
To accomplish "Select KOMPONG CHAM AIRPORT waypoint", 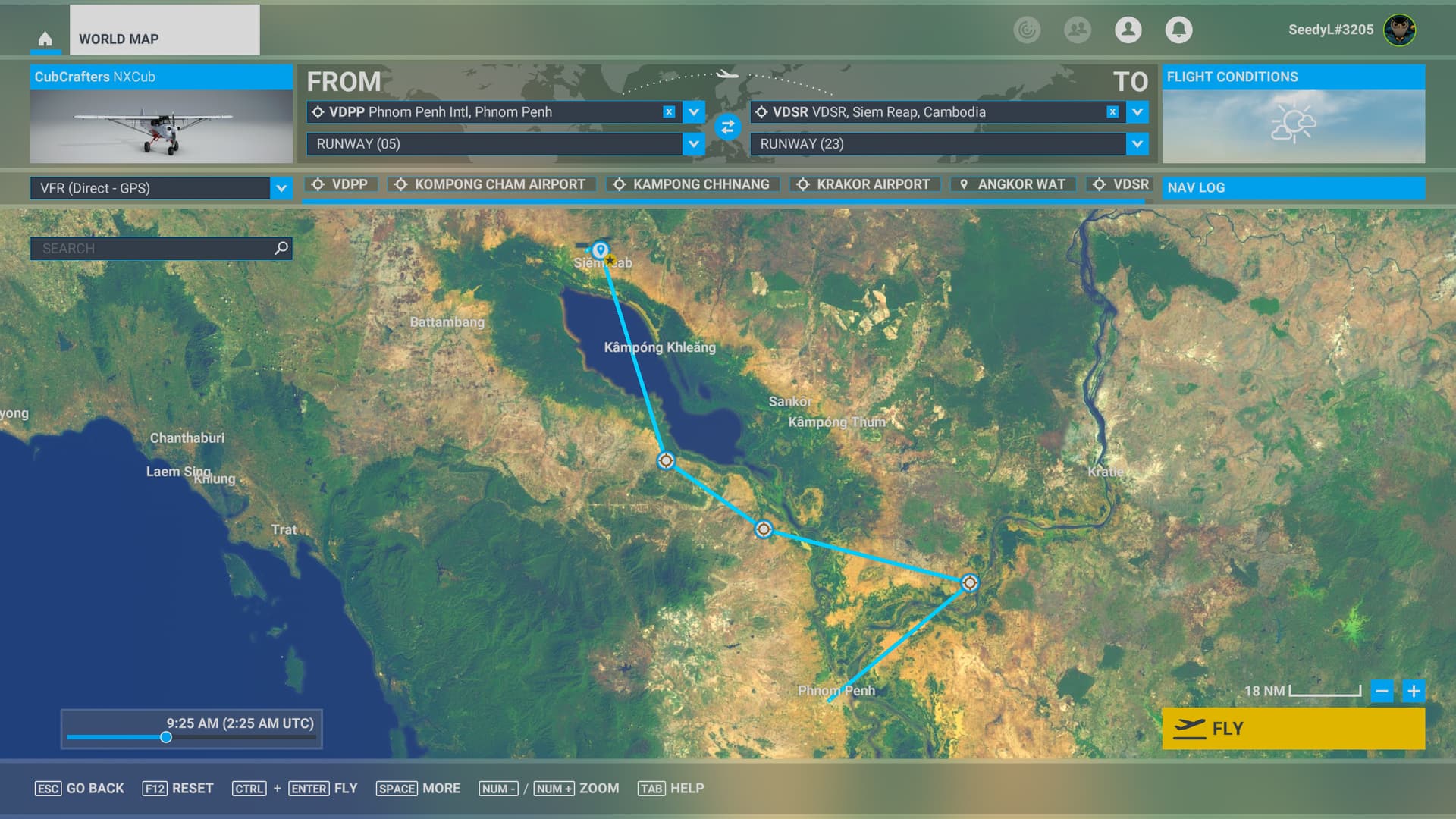I will (491, 184).
